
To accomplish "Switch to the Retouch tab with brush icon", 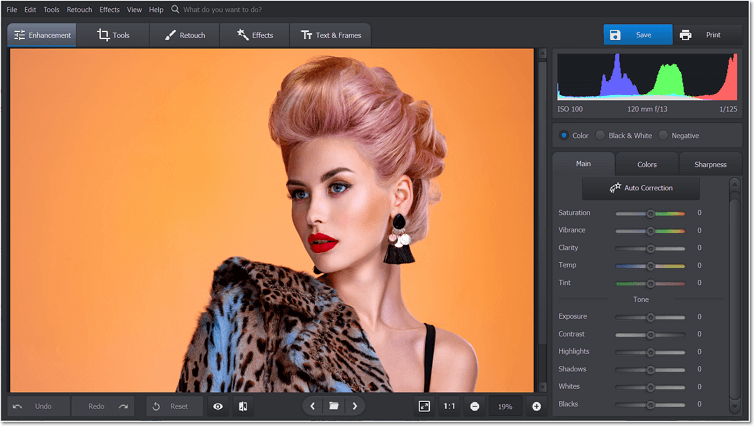I will [x=185, y=35].
